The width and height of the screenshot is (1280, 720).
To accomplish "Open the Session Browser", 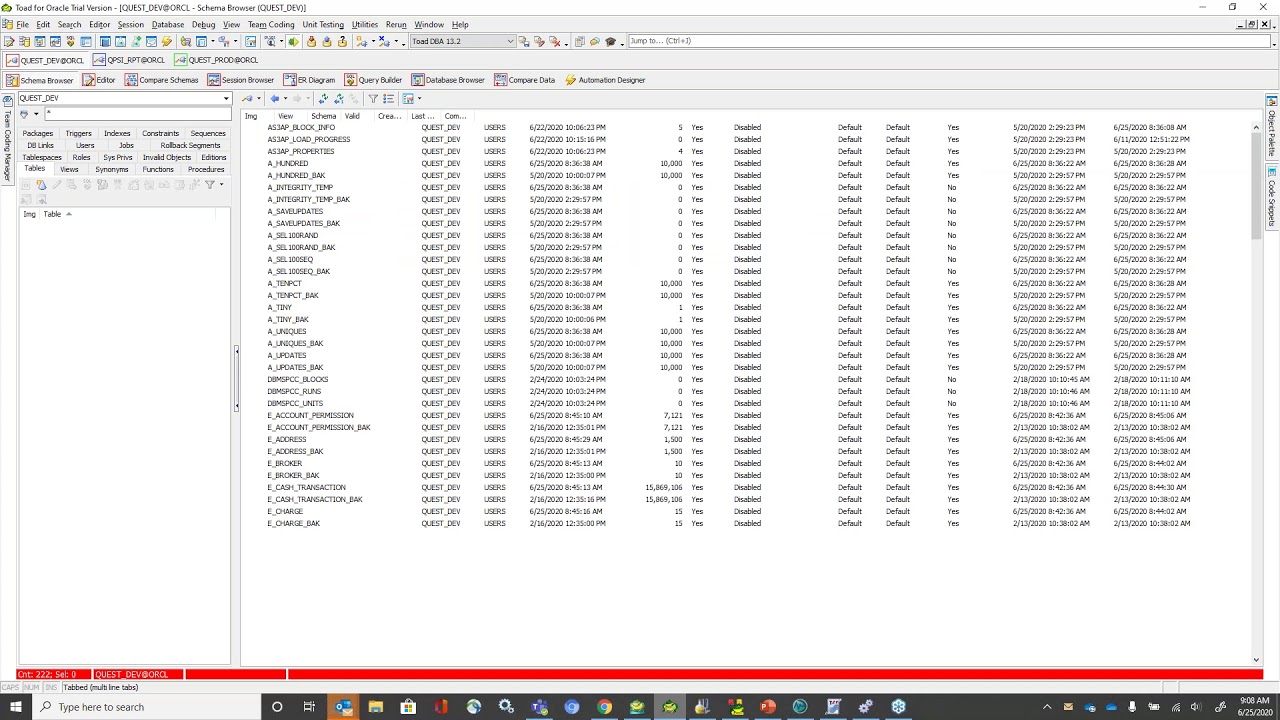I will click(x=241, y=80).
